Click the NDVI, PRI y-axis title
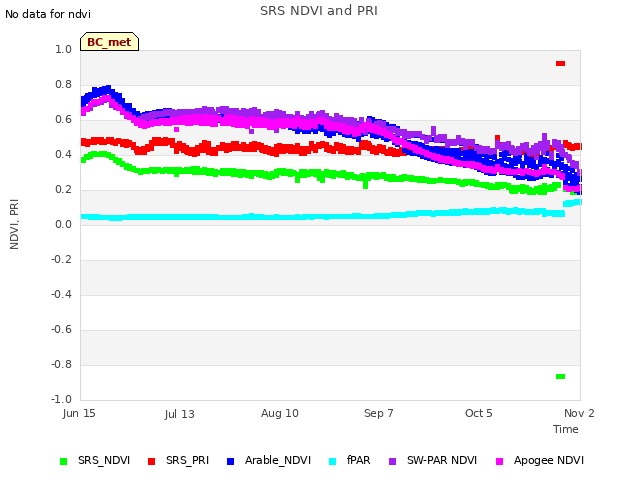 (14, 224)
